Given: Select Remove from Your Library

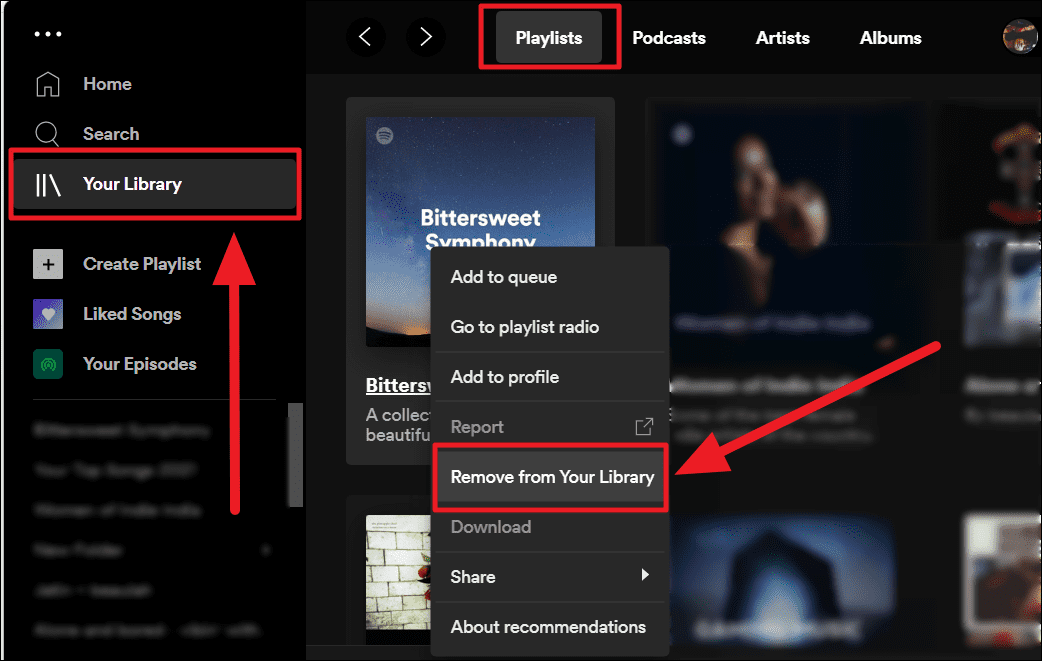Looking at the screenshot, I should tap(550, 477).
